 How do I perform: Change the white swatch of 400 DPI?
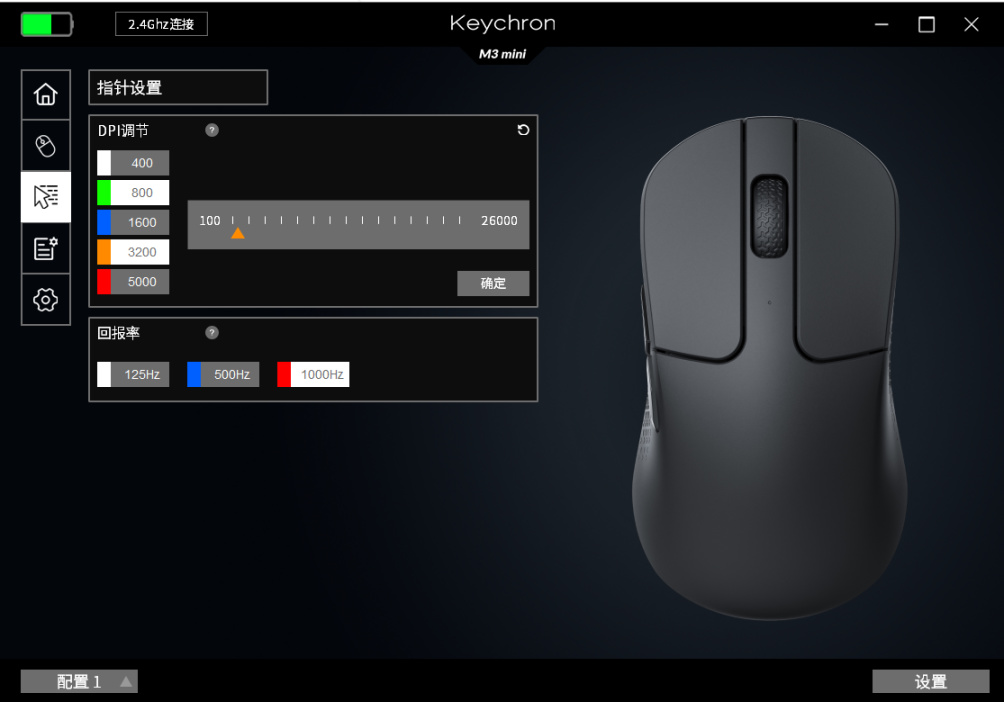pyautogui.click(x=104, y=163)
